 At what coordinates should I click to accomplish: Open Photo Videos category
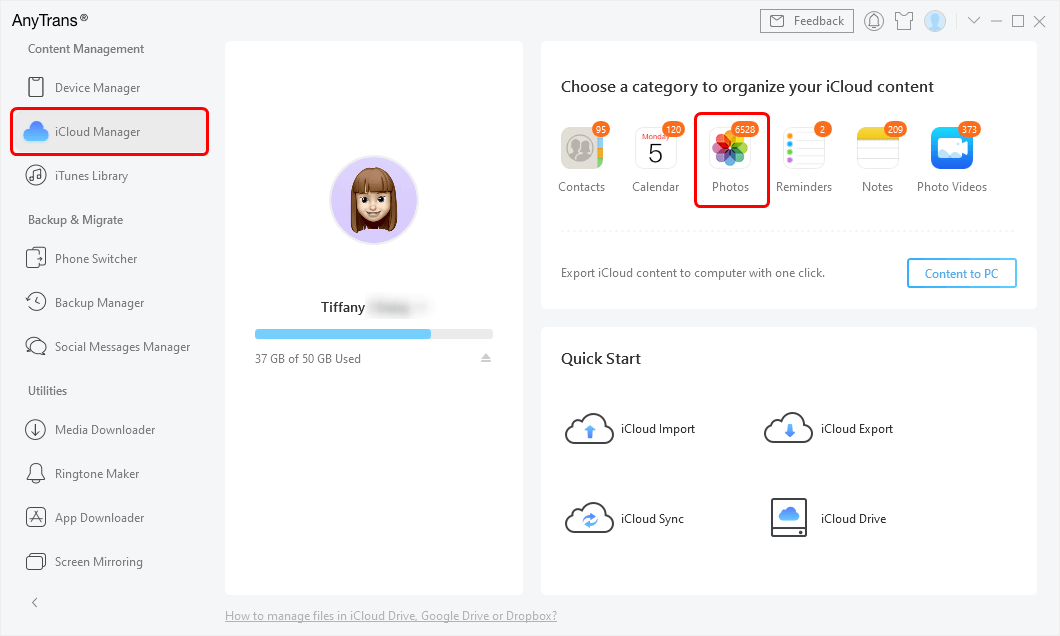pos(952,160)
